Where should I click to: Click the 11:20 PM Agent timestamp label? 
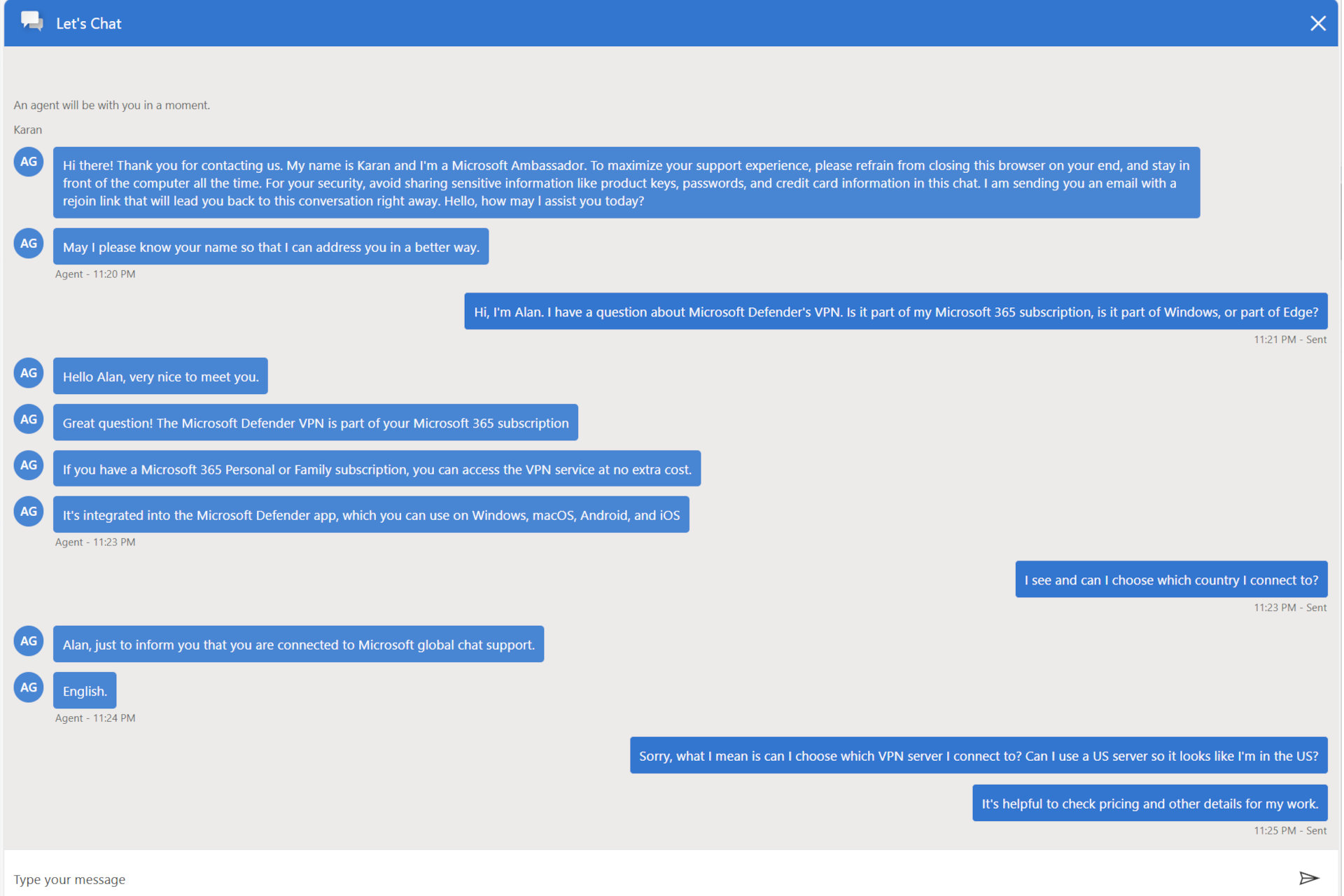point(95,273)
